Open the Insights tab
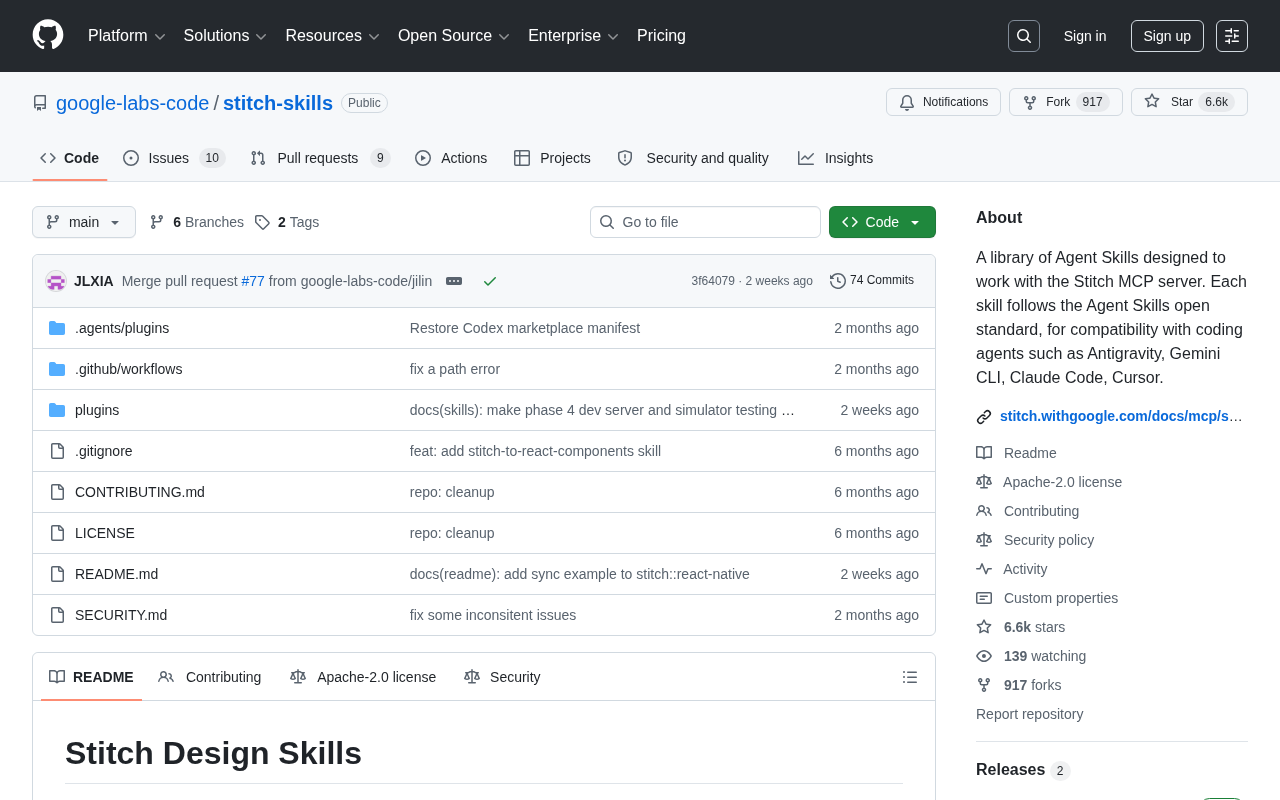 click(835, 158)
